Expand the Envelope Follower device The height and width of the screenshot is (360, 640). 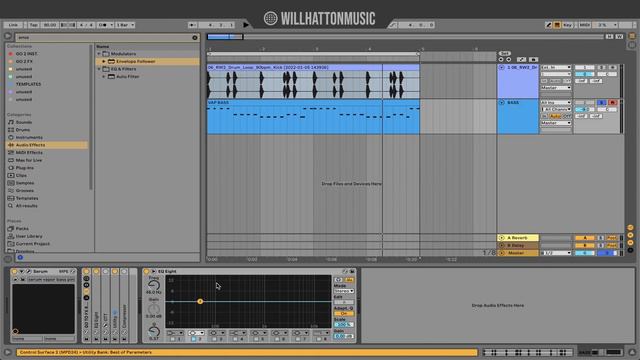(104, 62)
